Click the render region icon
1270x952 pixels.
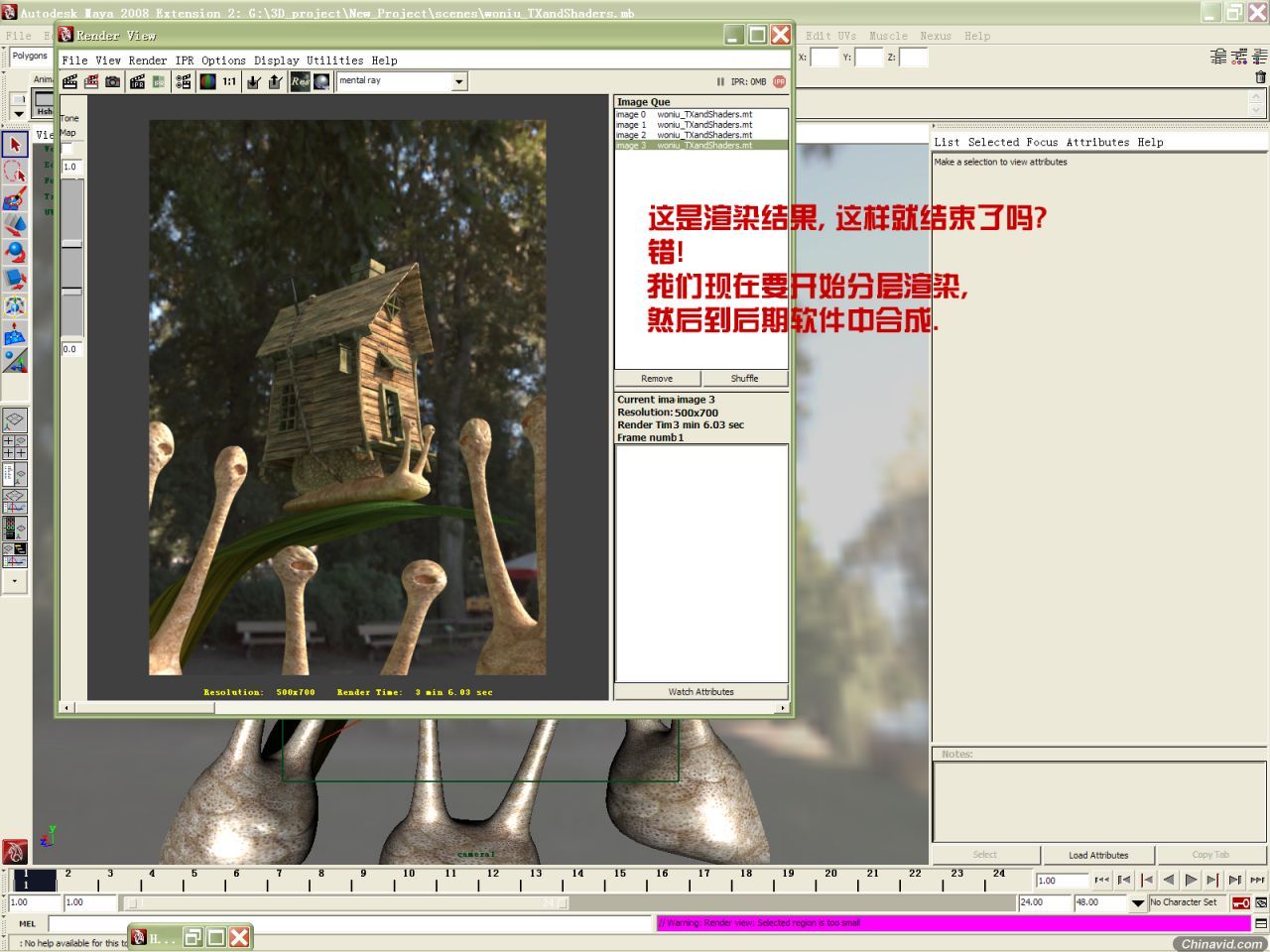(91, 81)
